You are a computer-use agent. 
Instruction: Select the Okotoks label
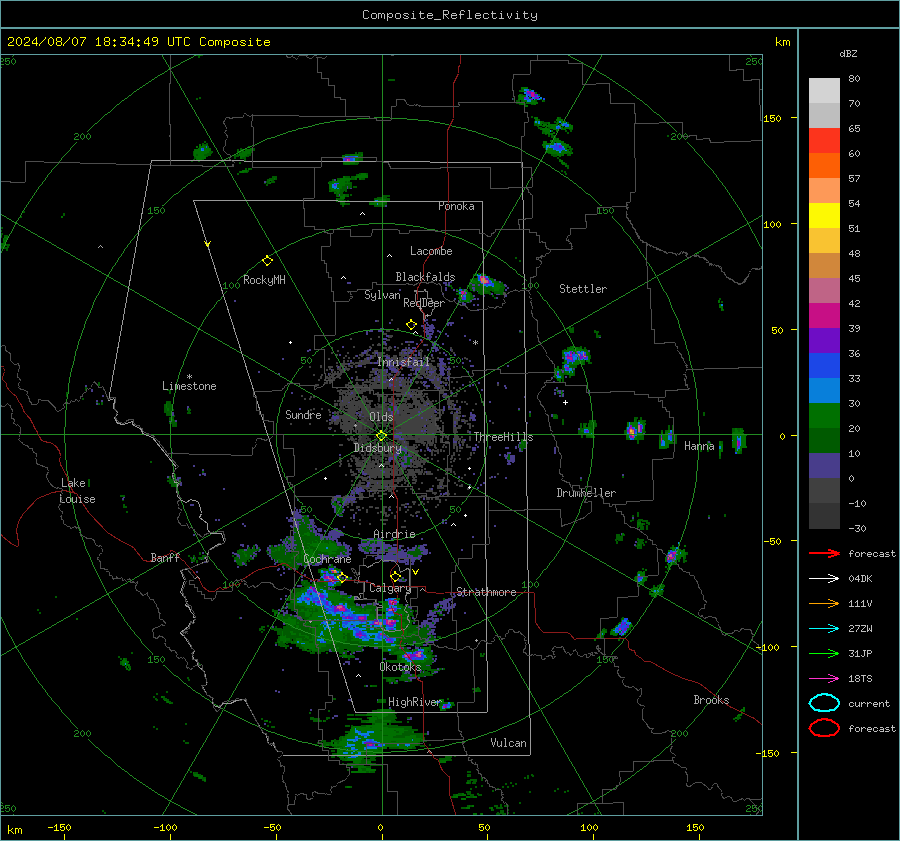400,666
